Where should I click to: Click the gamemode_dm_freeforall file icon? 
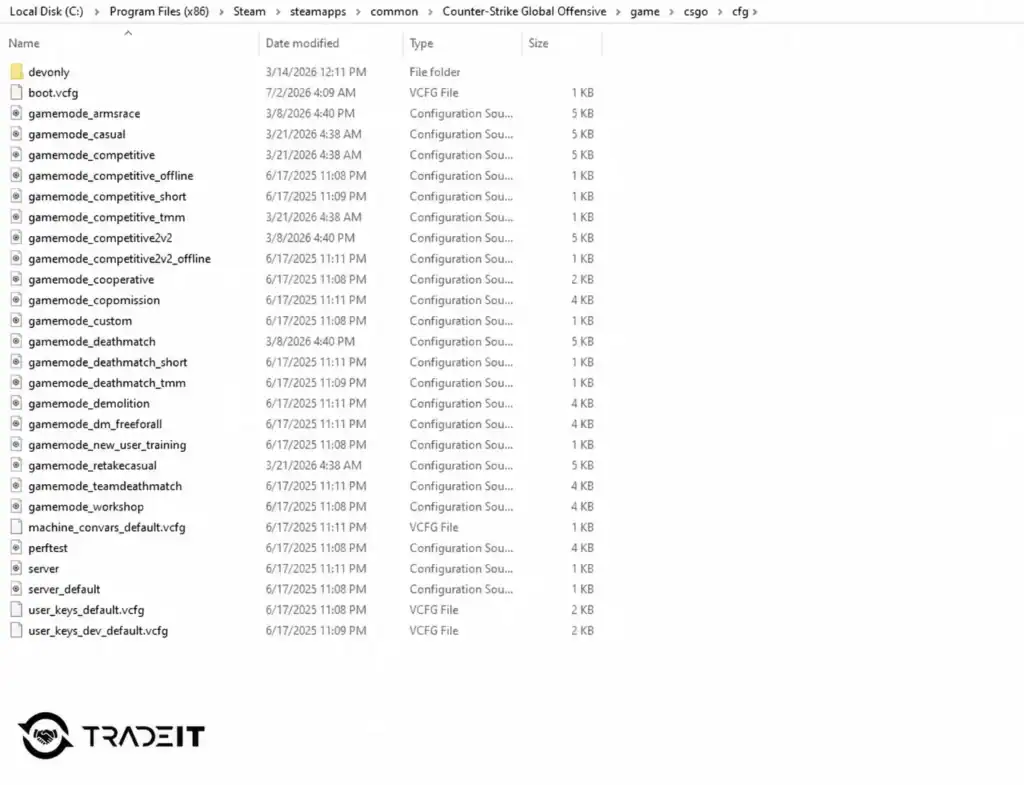[x=16, y=424]
